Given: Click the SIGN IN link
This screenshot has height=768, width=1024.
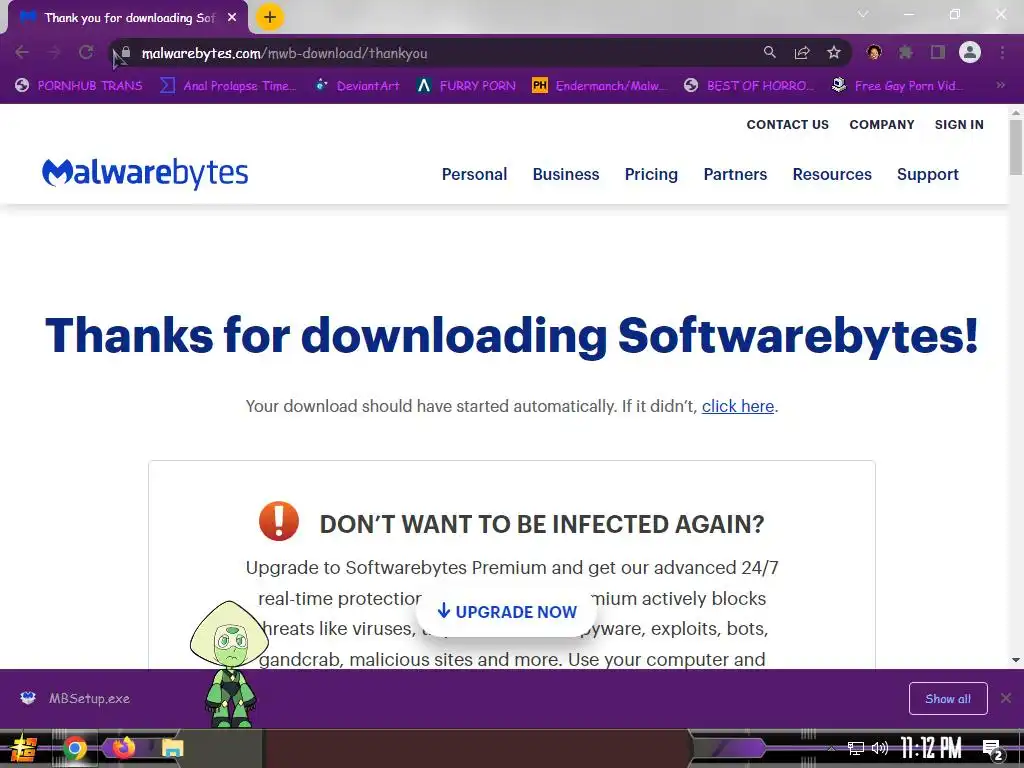Looking at the screenshot, I should click(959, 125).
